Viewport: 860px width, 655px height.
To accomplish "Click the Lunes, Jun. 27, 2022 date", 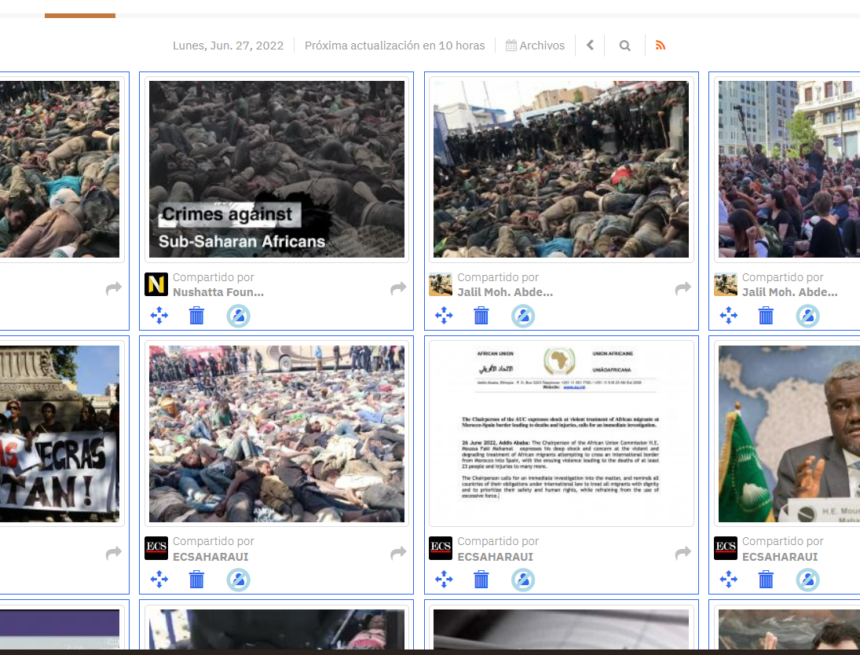I will tap(228, 45).
